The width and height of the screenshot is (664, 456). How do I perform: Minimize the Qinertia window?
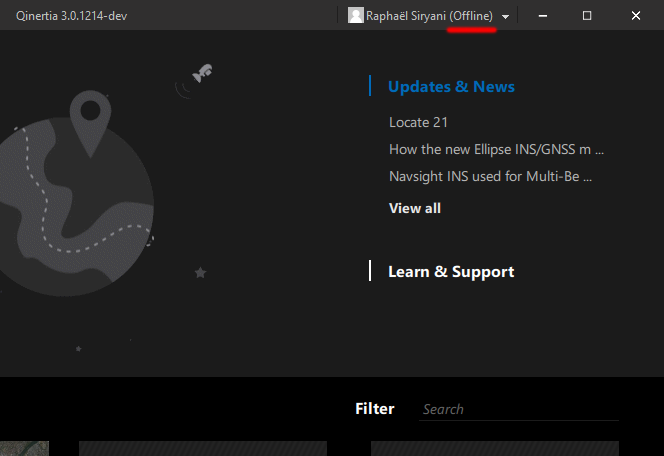pyautogui.click(x=541, y=15)
